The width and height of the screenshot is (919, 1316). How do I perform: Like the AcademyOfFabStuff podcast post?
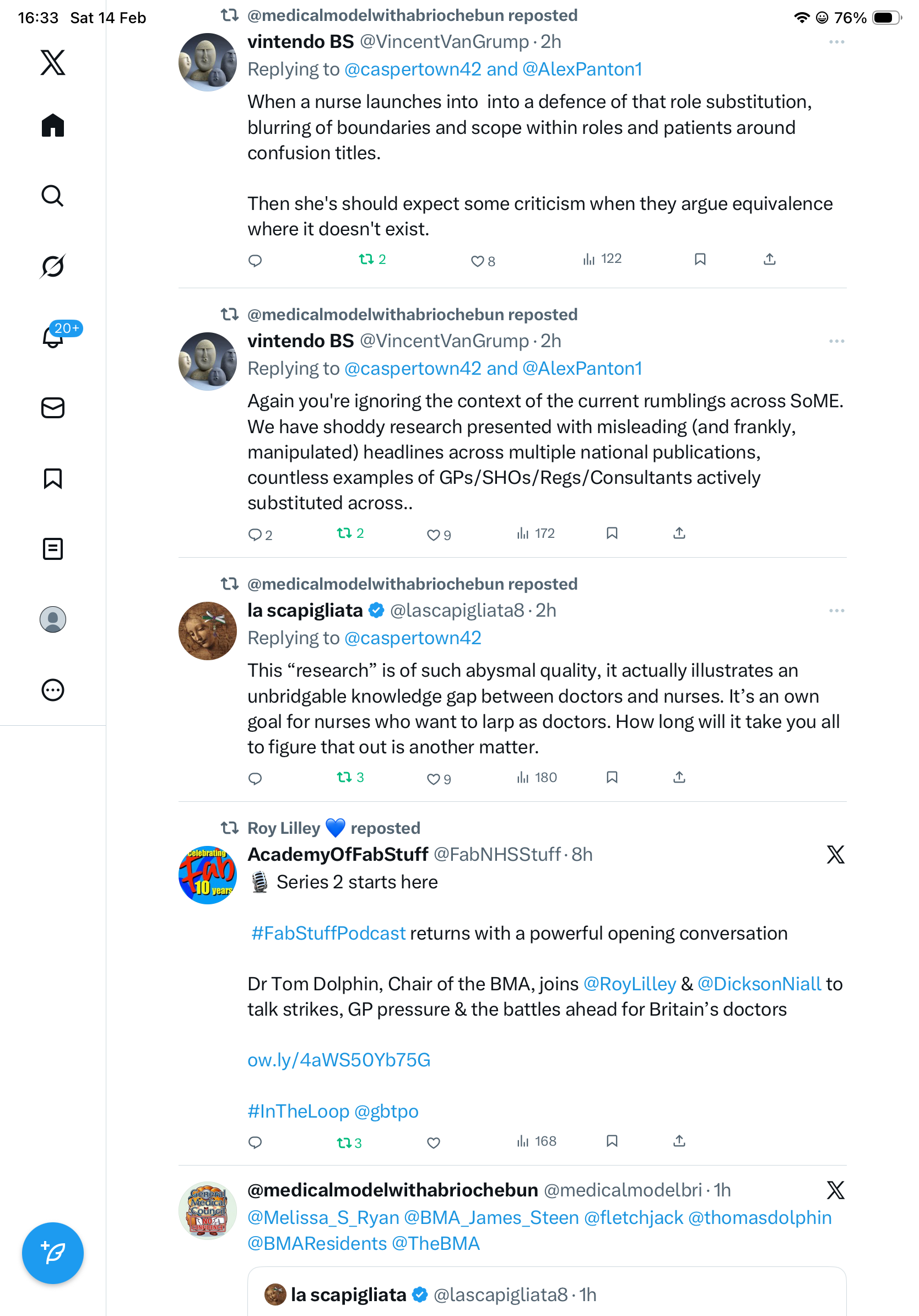[434, 1142]
